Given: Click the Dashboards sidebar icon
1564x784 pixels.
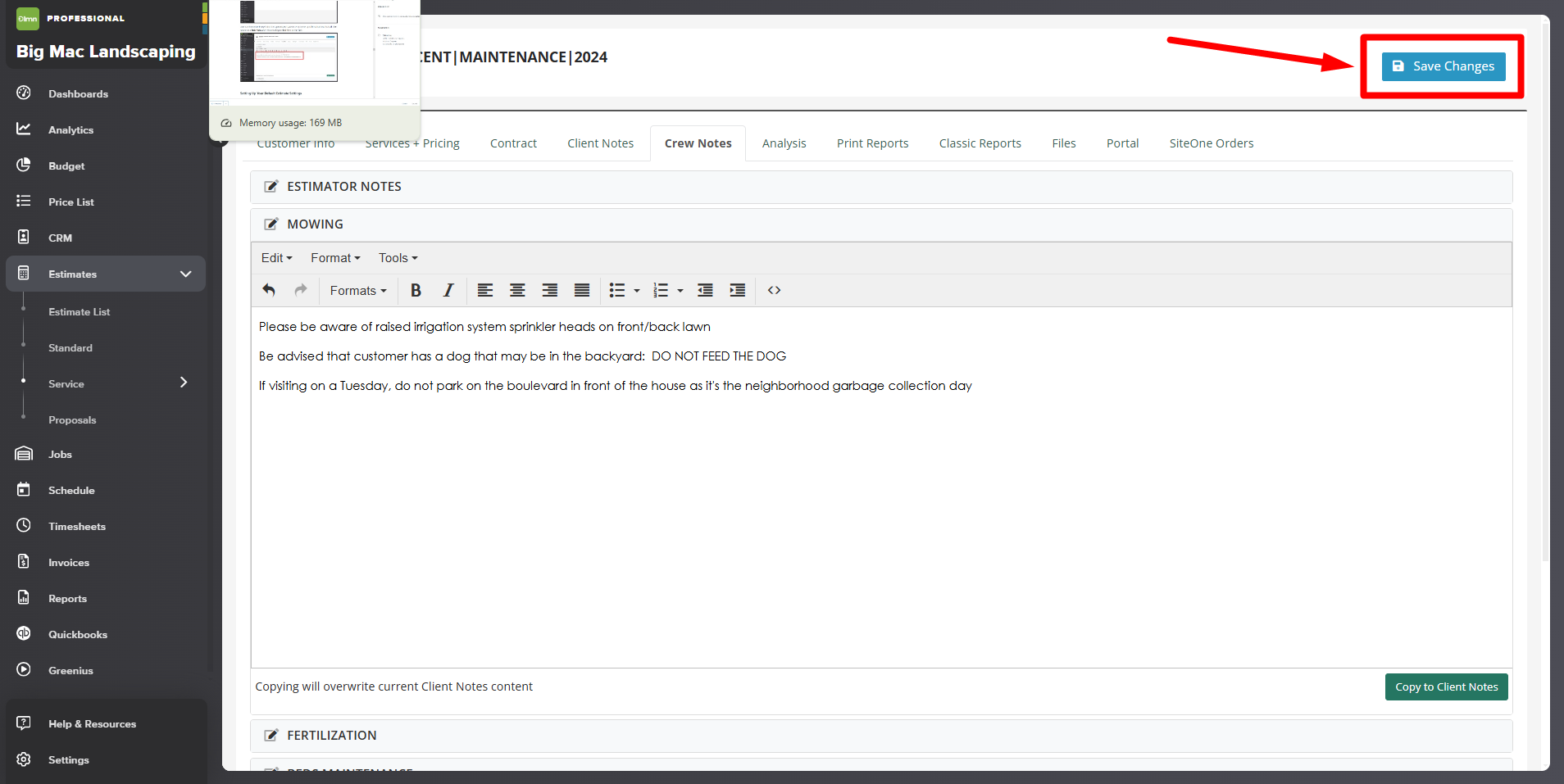Looking at the screenshot, I should (24, 93).
